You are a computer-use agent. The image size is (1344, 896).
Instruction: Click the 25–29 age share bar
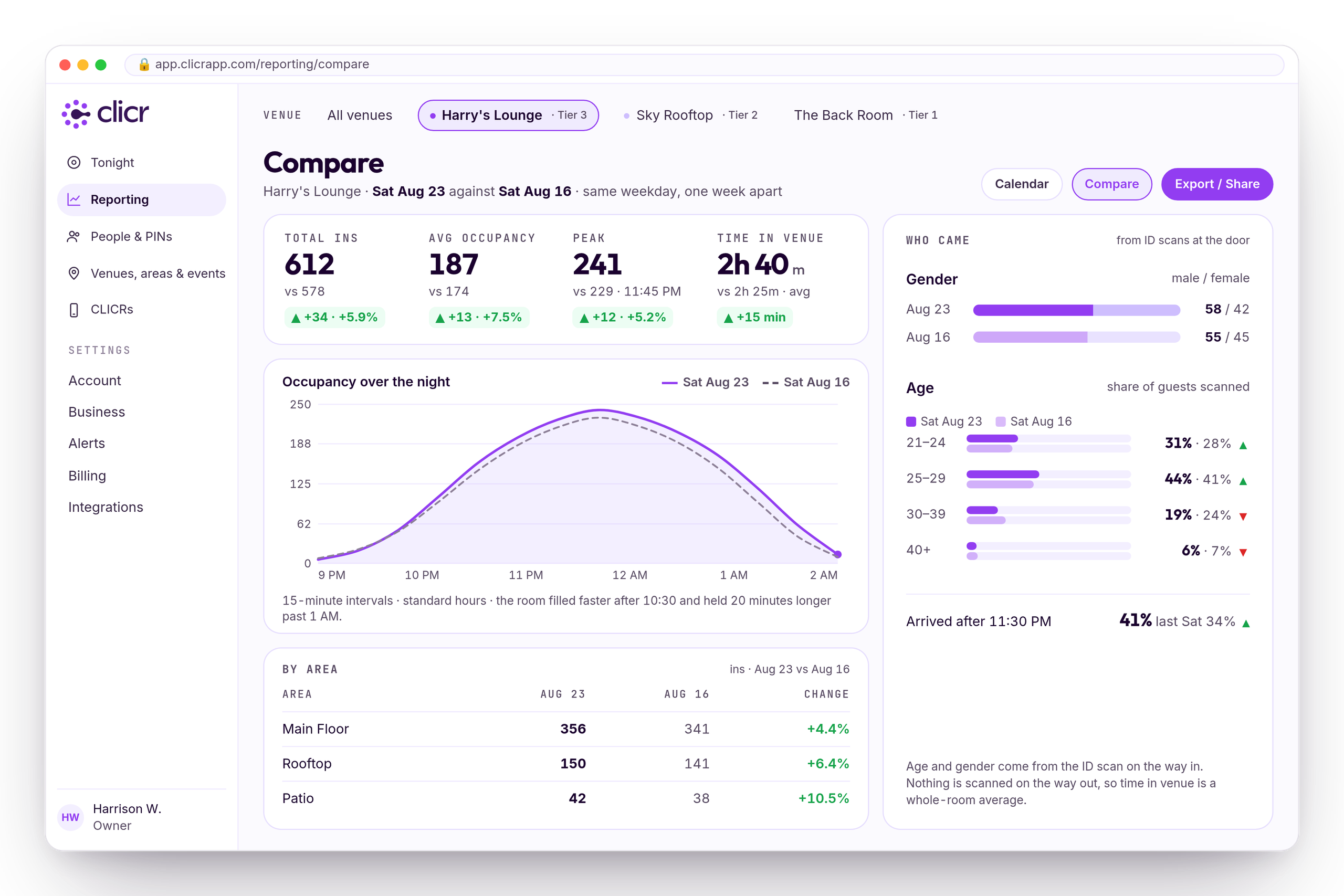1048,479
